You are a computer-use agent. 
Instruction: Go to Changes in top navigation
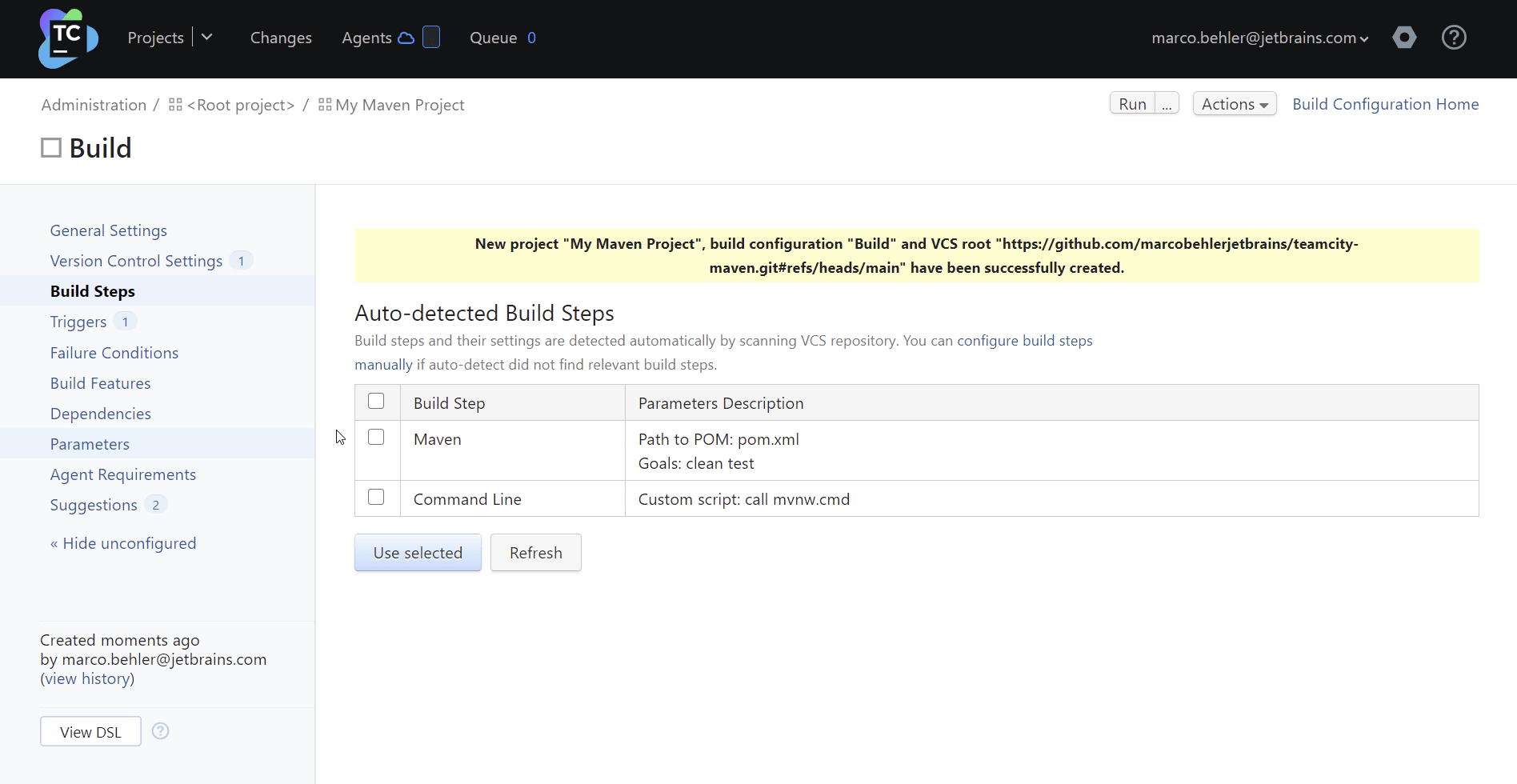[x=281, y=38]
